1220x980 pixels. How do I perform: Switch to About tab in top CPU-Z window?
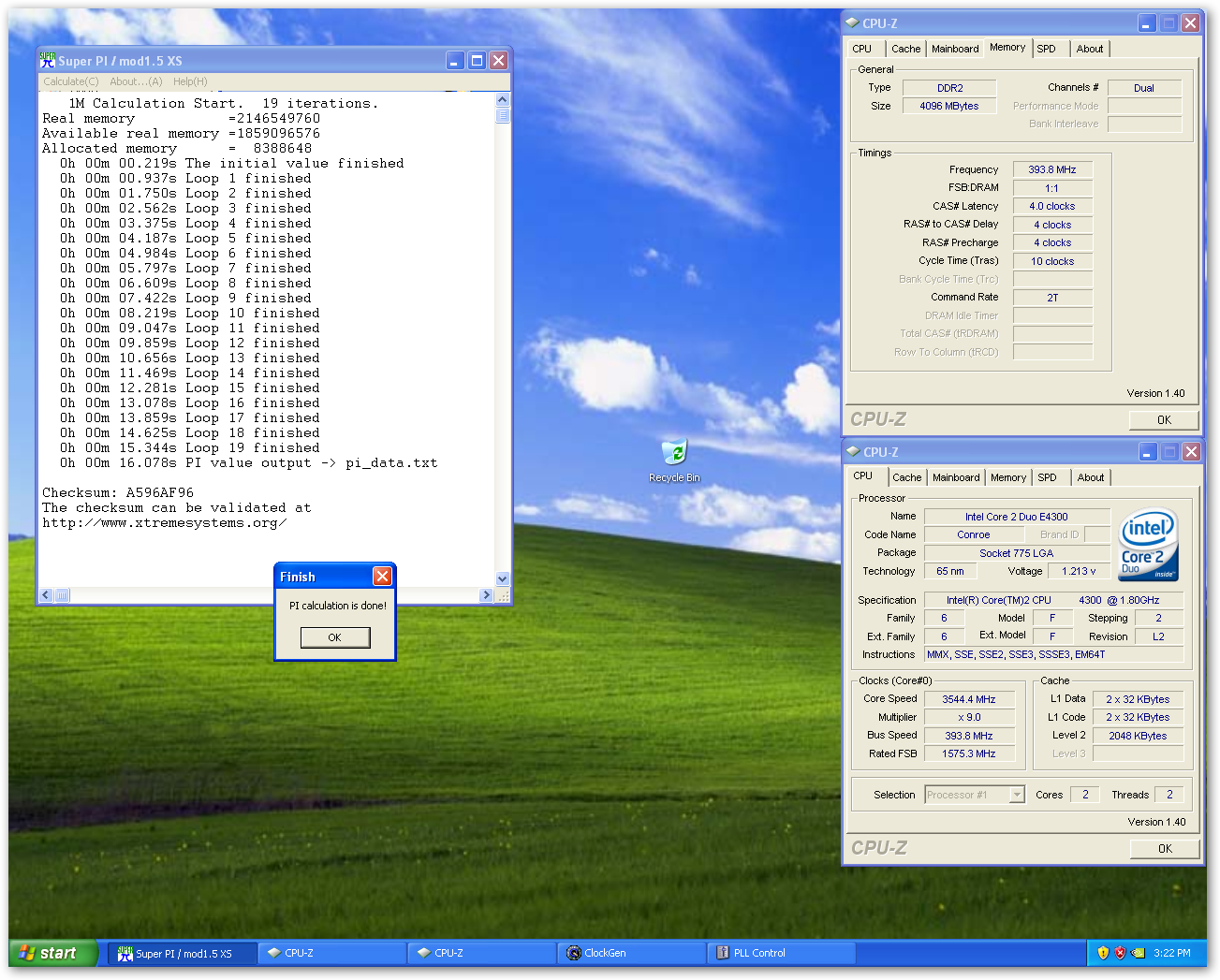pyautogui.click(x=1090, y=49)
